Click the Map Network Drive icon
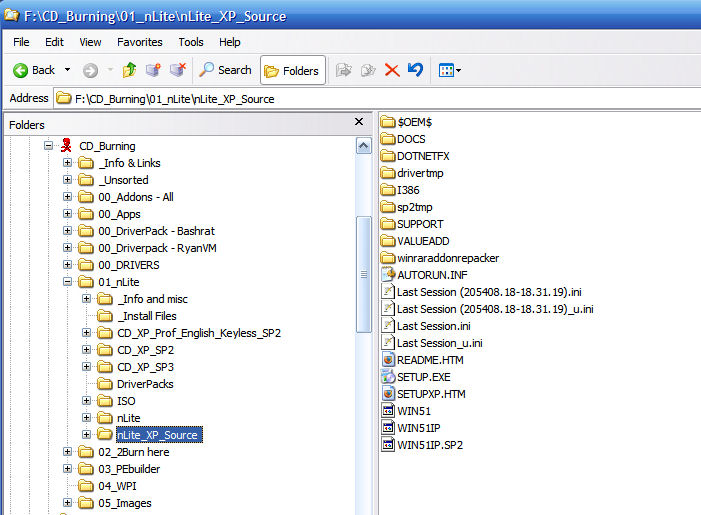Viewport: 701px width, 515px height. [x=153, y=70]
